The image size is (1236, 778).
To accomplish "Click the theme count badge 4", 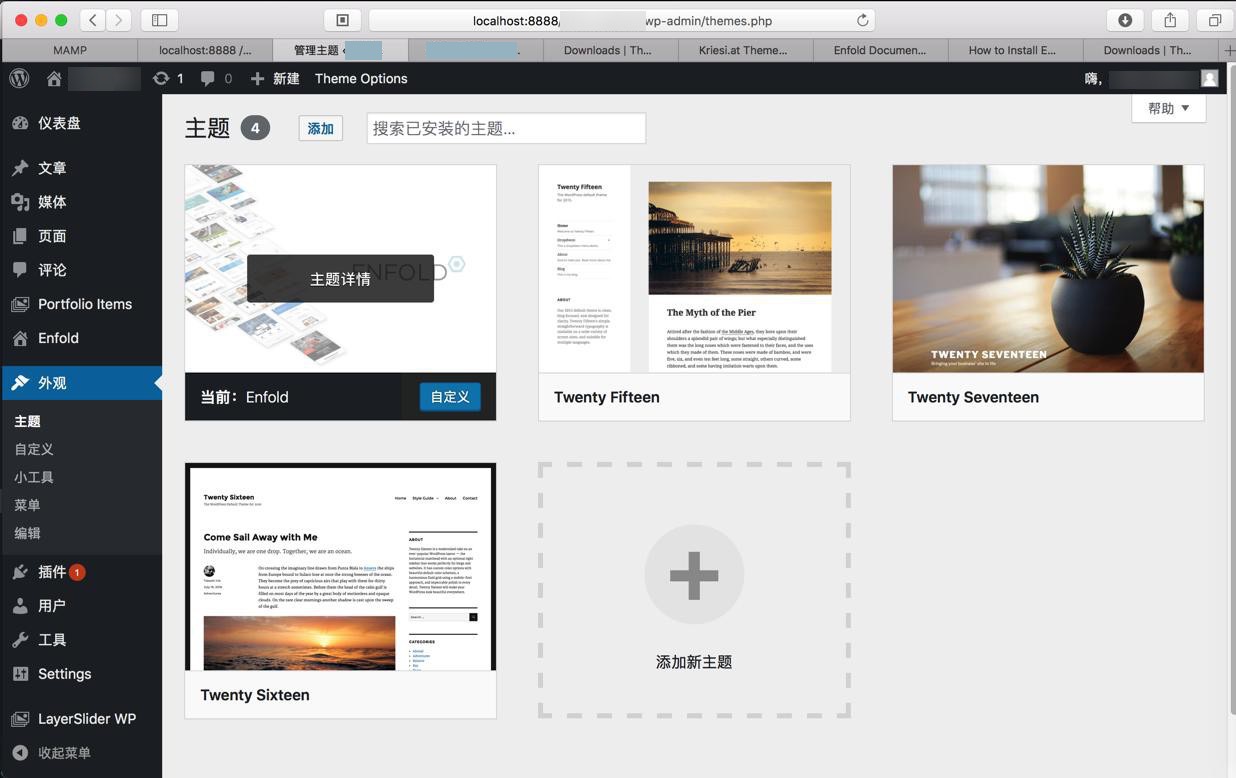I will pyautogui.click(x=255, y=128).
